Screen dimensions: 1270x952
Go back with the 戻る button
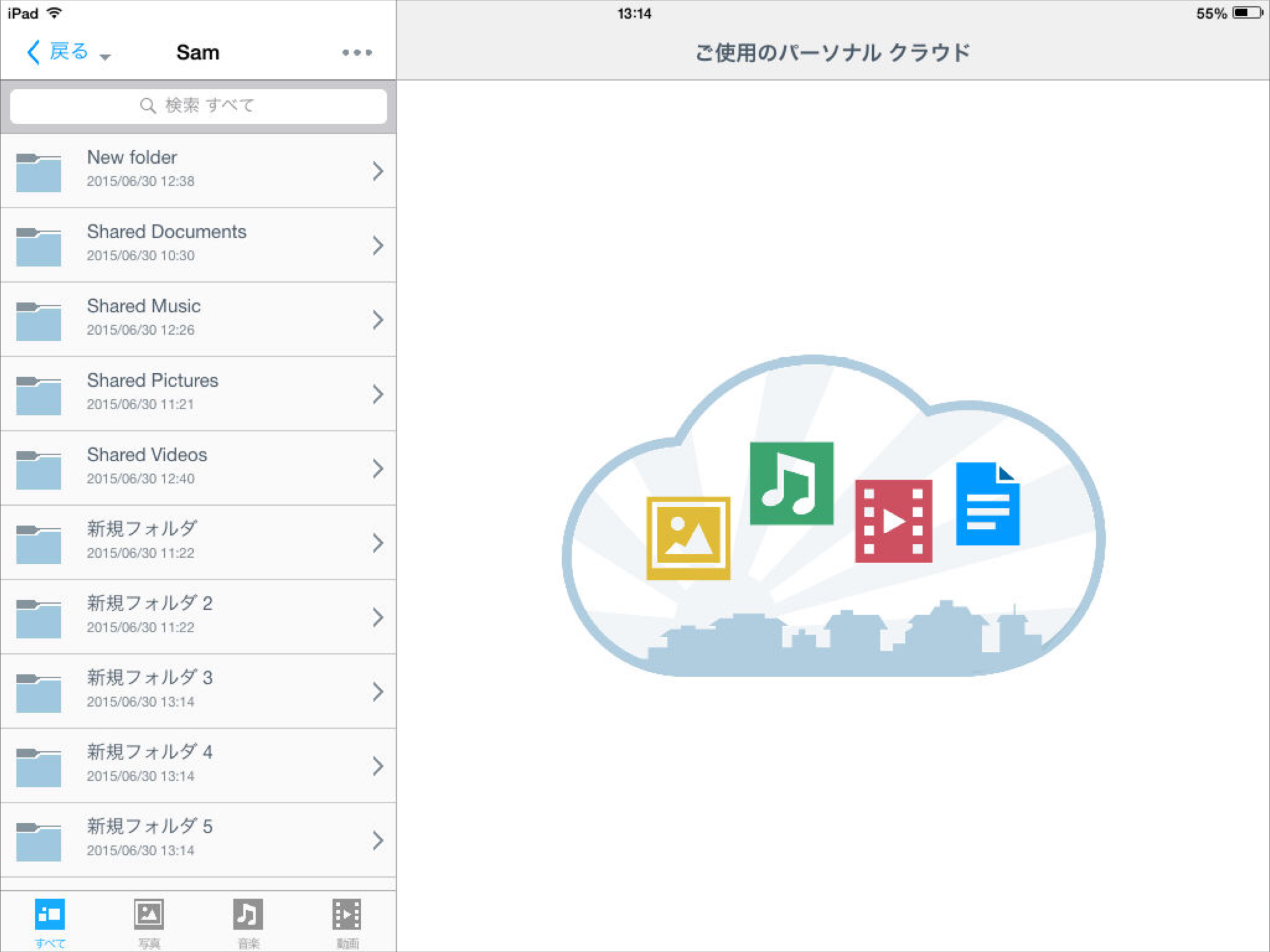coord(58,52)
